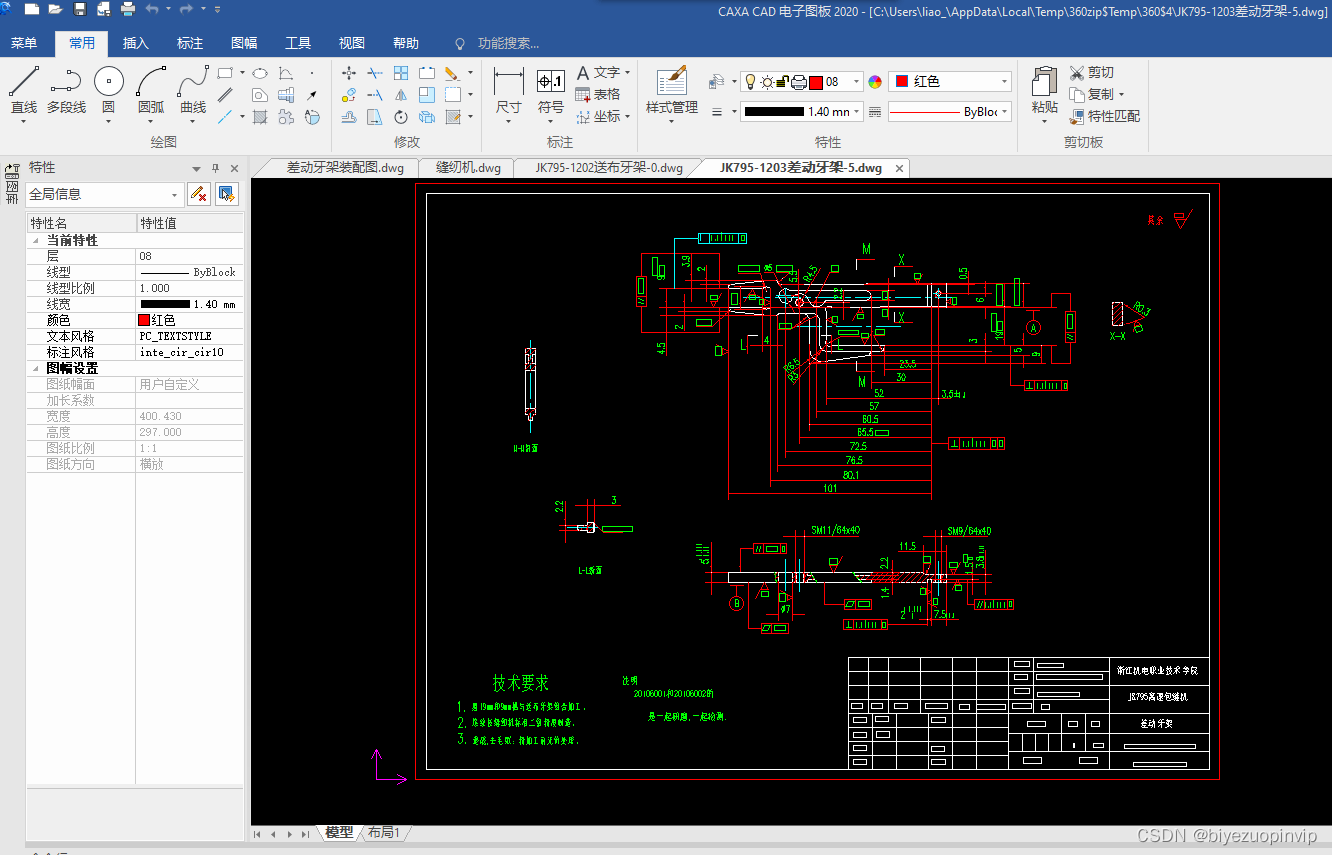
Task: Select the rectangle drawing tool
Action: (225, 73)
